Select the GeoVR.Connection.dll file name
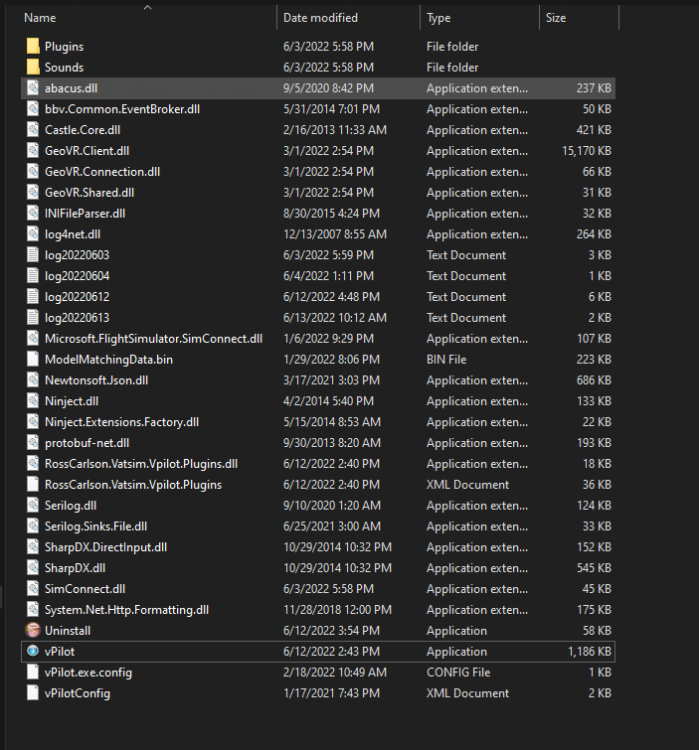This screenshot has width=699, height=750. [102, 172]
